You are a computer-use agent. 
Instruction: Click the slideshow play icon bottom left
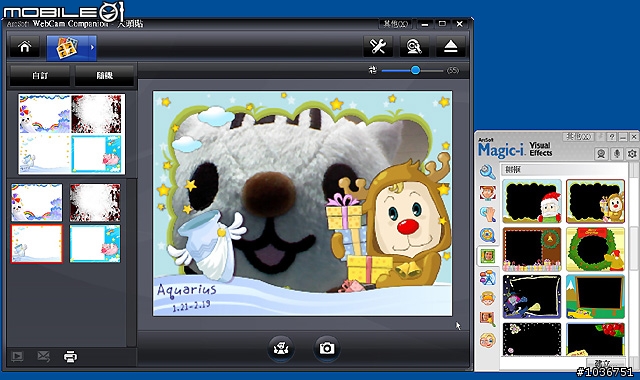pyautogui.click(x=18, y=357)
